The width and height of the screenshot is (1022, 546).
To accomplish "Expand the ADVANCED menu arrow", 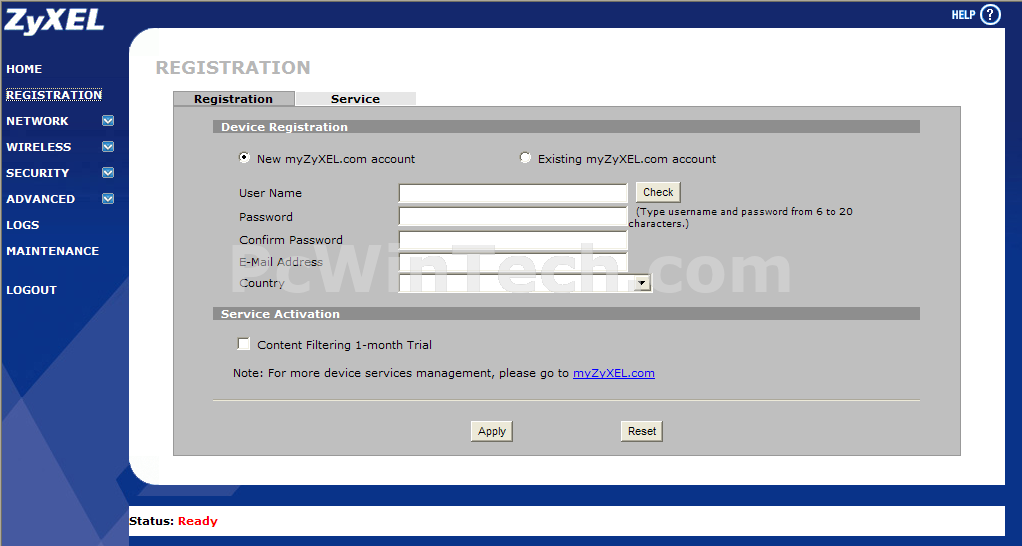I will 108,199.
